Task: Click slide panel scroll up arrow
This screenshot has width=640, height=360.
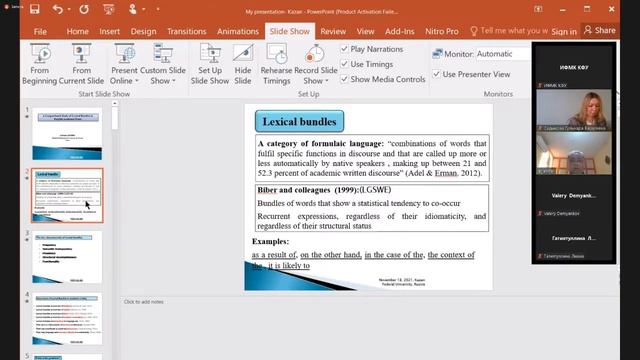Action: (115, 104)
